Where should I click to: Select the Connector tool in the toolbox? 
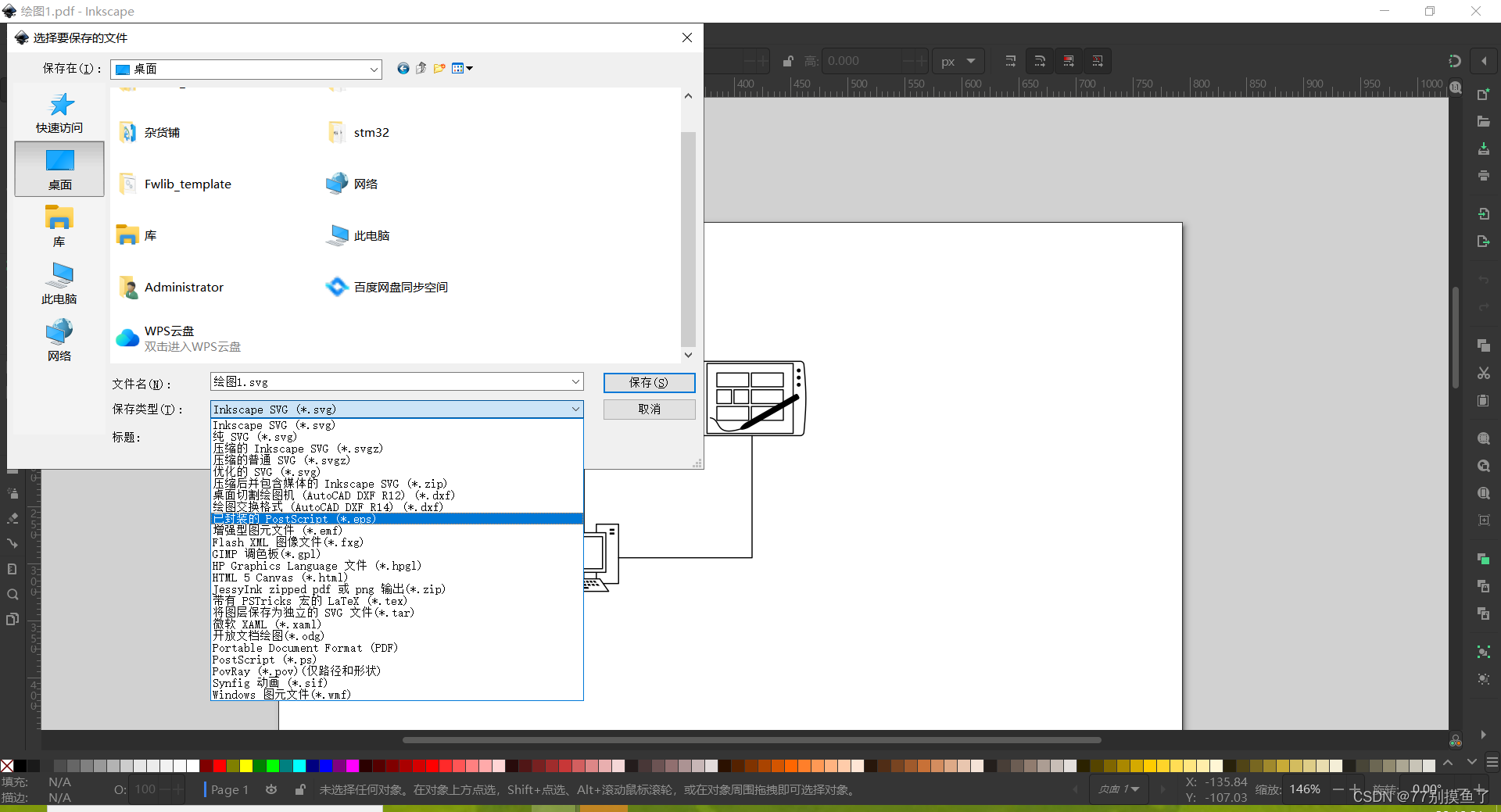(x=13, y=544)
